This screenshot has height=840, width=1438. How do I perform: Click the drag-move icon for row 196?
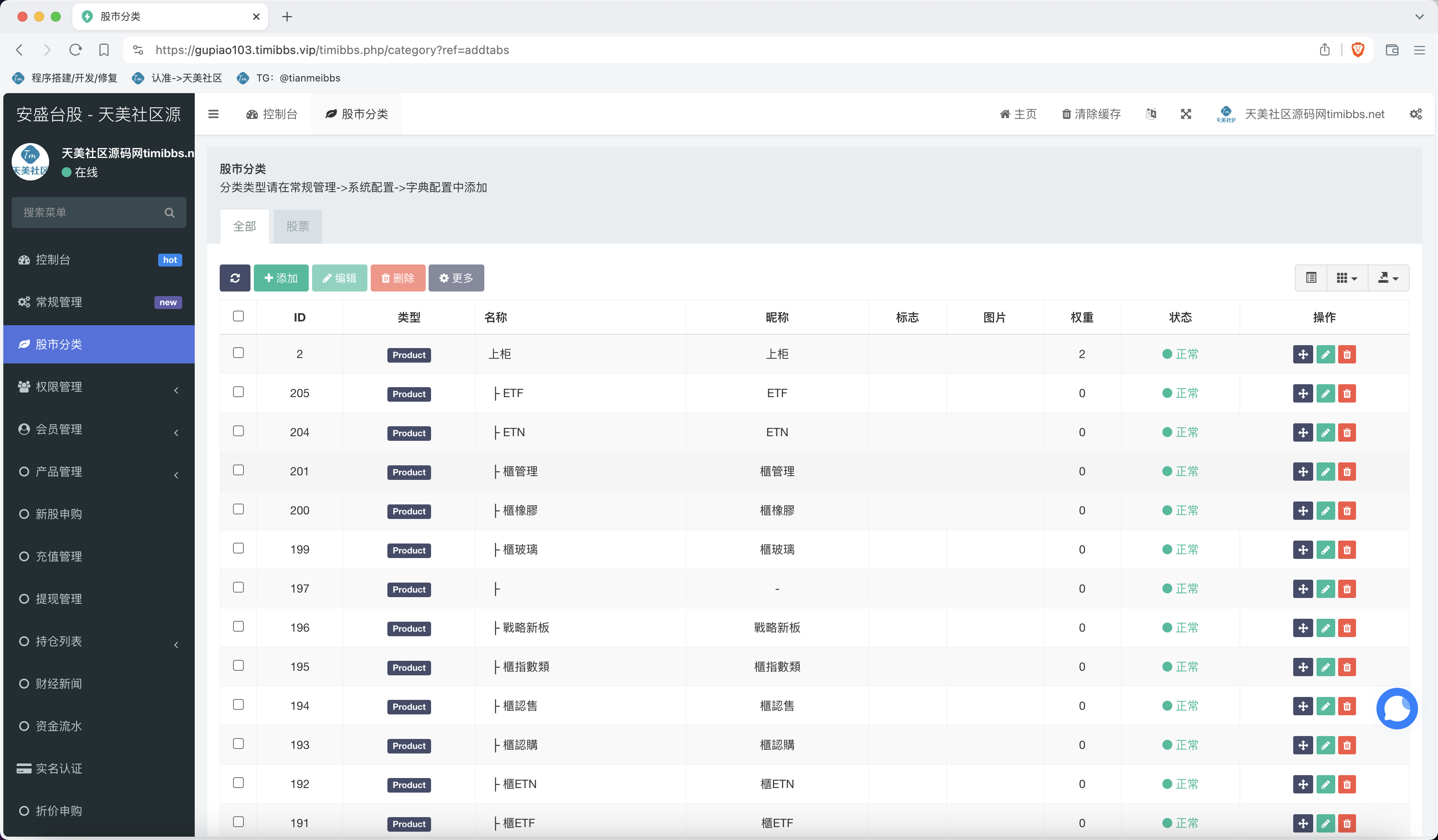click(x=1303, y=628)
